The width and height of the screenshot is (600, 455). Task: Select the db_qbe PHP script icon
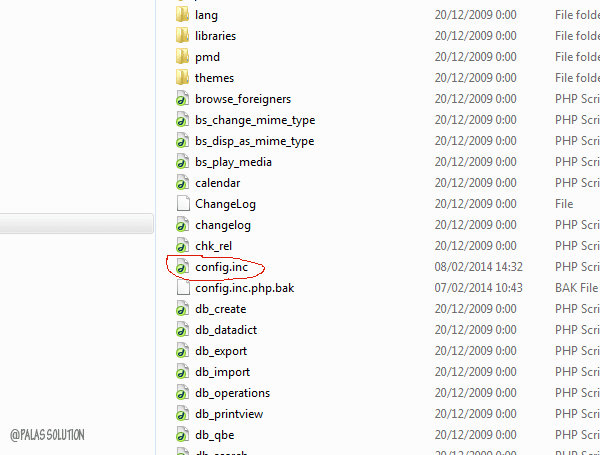pyautogui.click(x=183, y=435)
